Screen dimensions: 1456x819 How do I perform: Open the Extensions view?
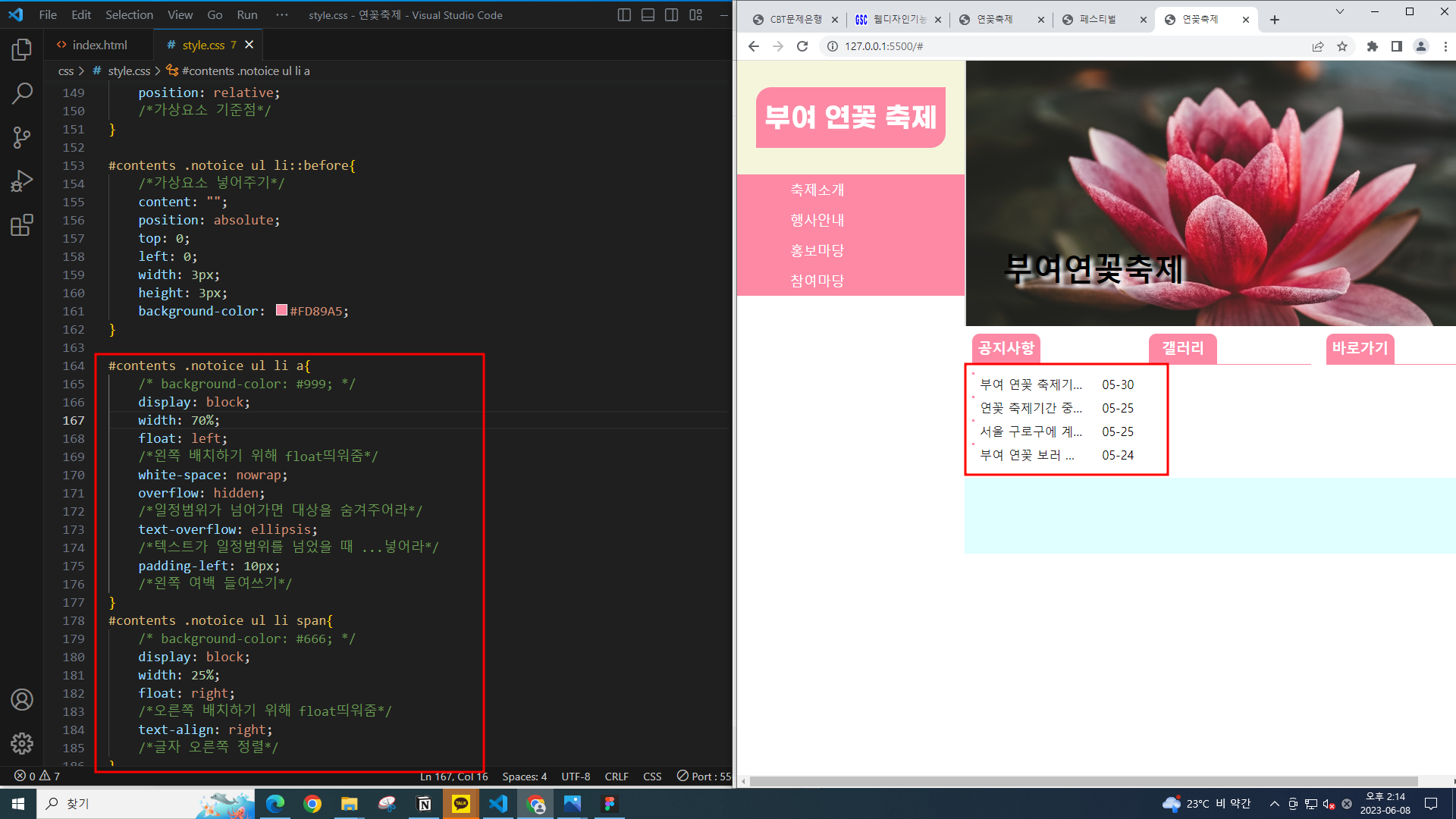click(x=22, y=225)
